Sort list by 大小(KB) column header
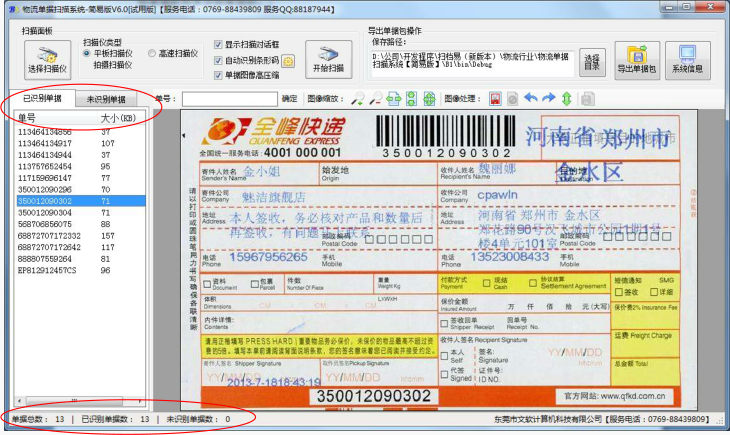730x435 pixels. tap(120, 118)
